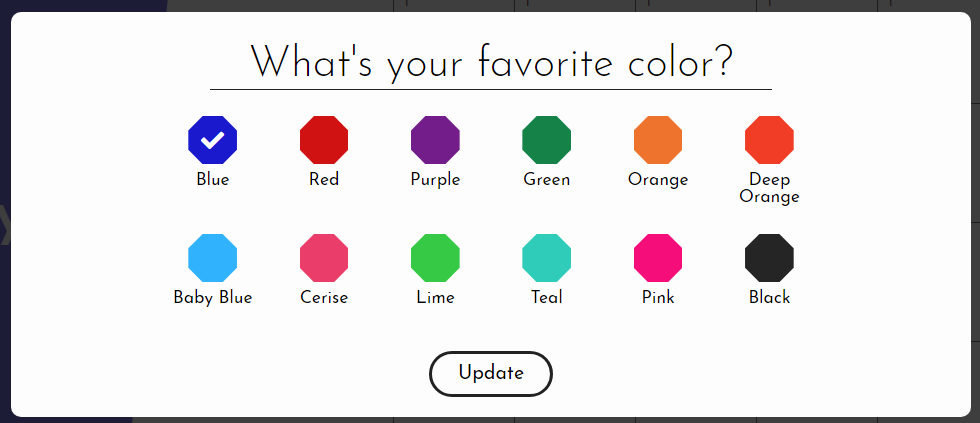This screenshot has width=980, height=423.
Task: Click the Baby Blue text label
Action: pos(212,297)
